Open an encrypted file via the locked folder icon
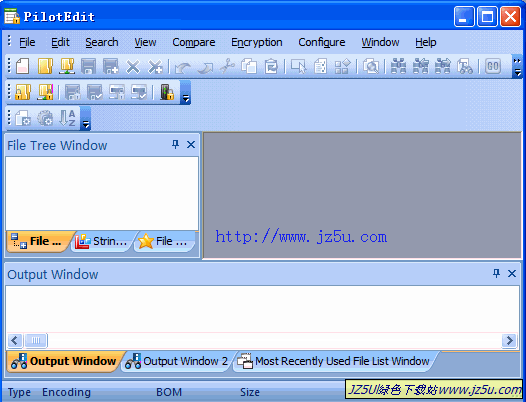 [x=23, y=92]
